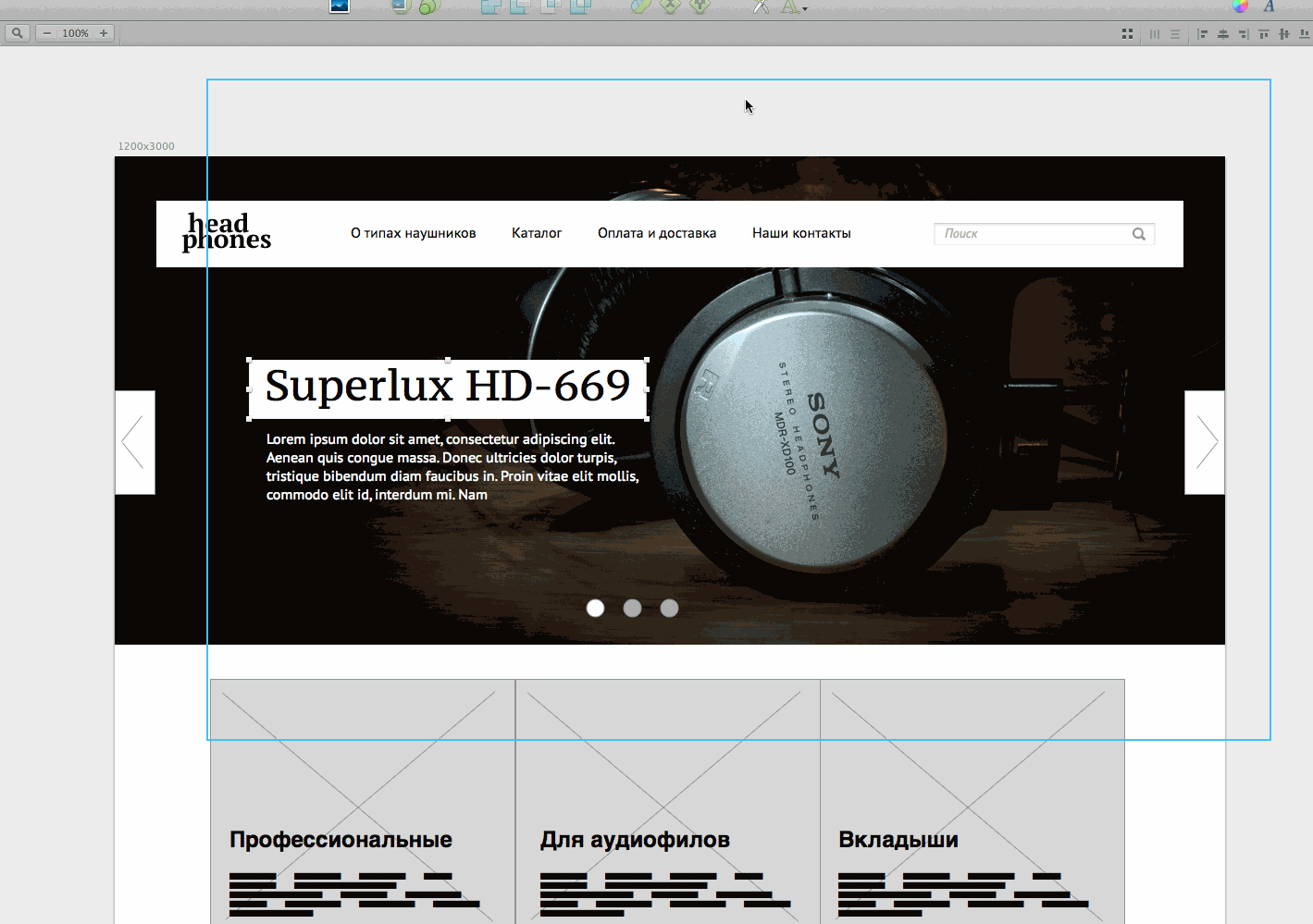Go to the next slide arrow

1205,442
